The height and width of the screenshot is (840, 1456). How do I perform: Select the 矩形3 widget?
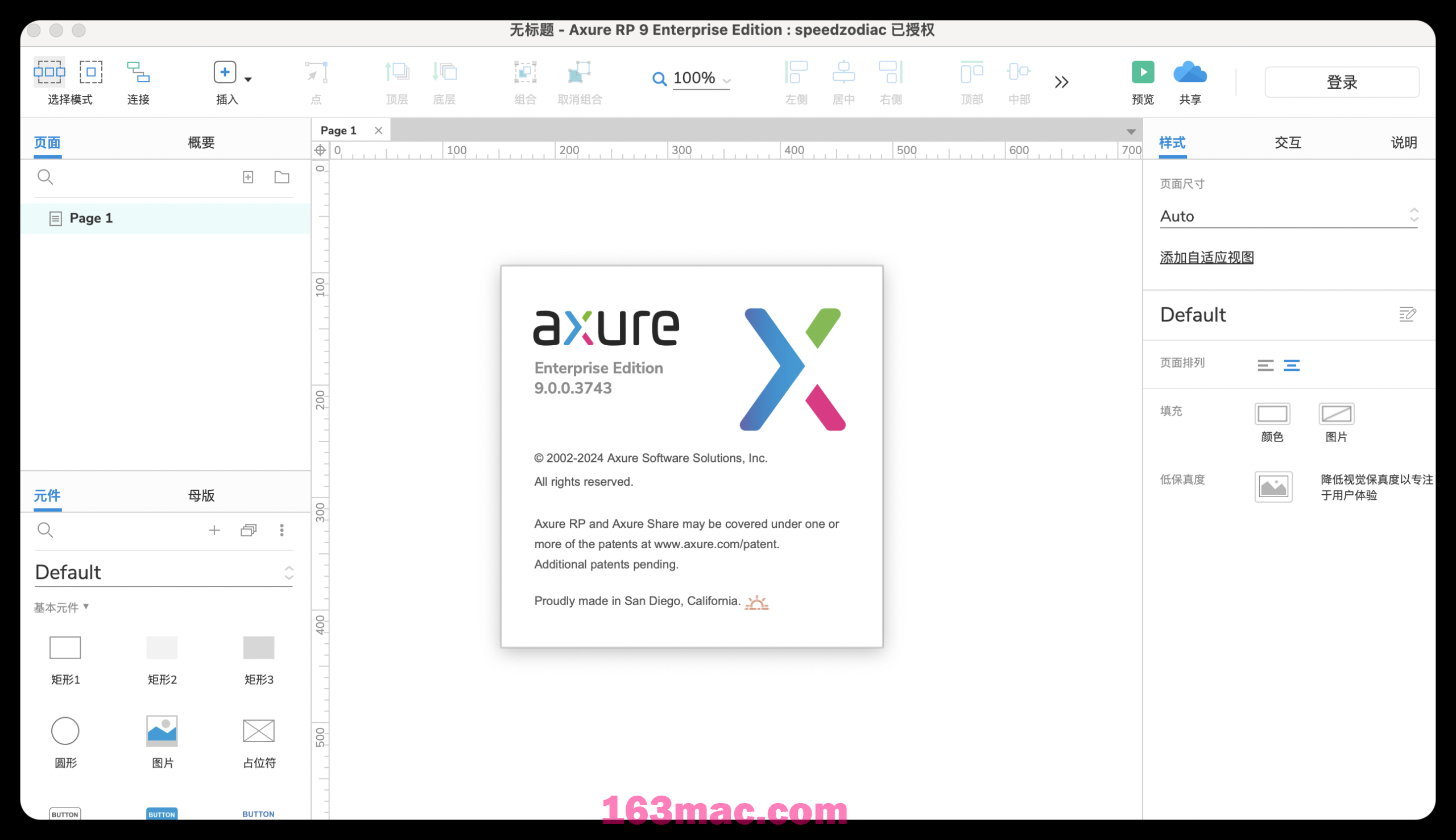[258, 648]
